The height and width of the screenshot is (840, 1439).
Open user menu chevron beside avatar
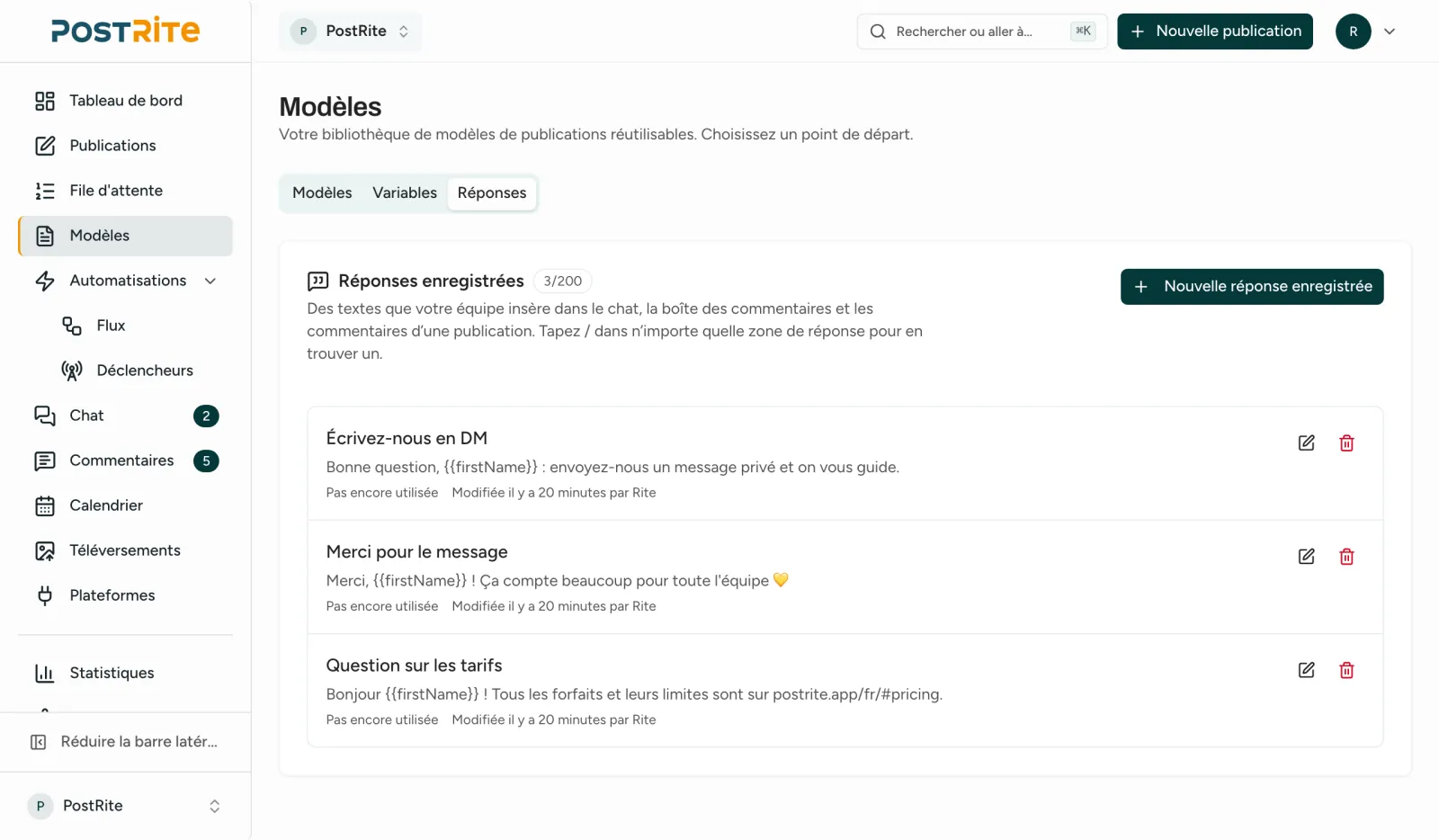click(1390, 31)
